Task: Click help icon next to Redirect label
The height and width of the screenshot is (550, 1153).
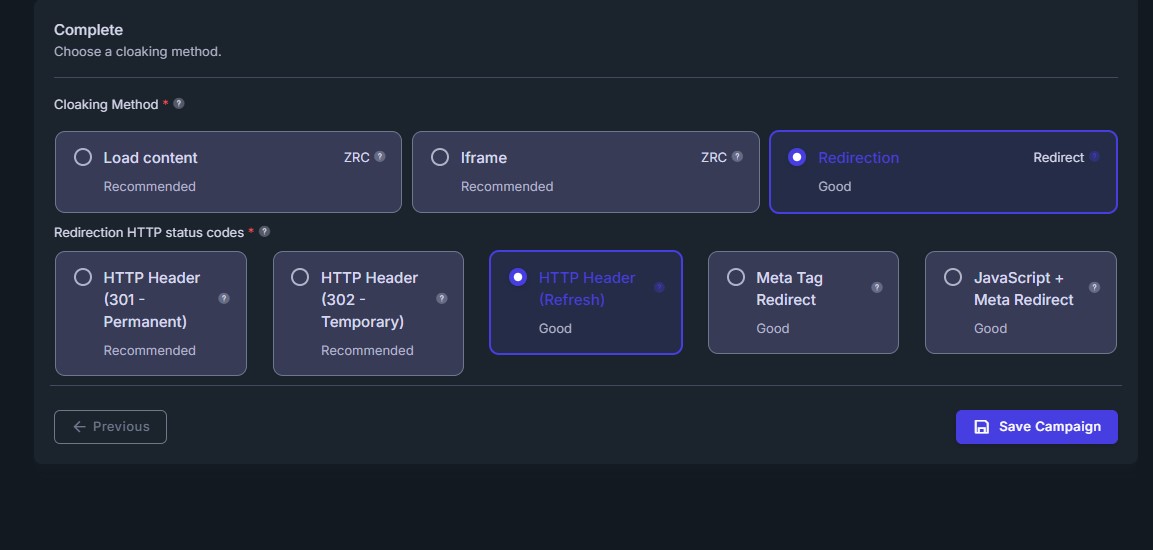Action: point(1095,157)
